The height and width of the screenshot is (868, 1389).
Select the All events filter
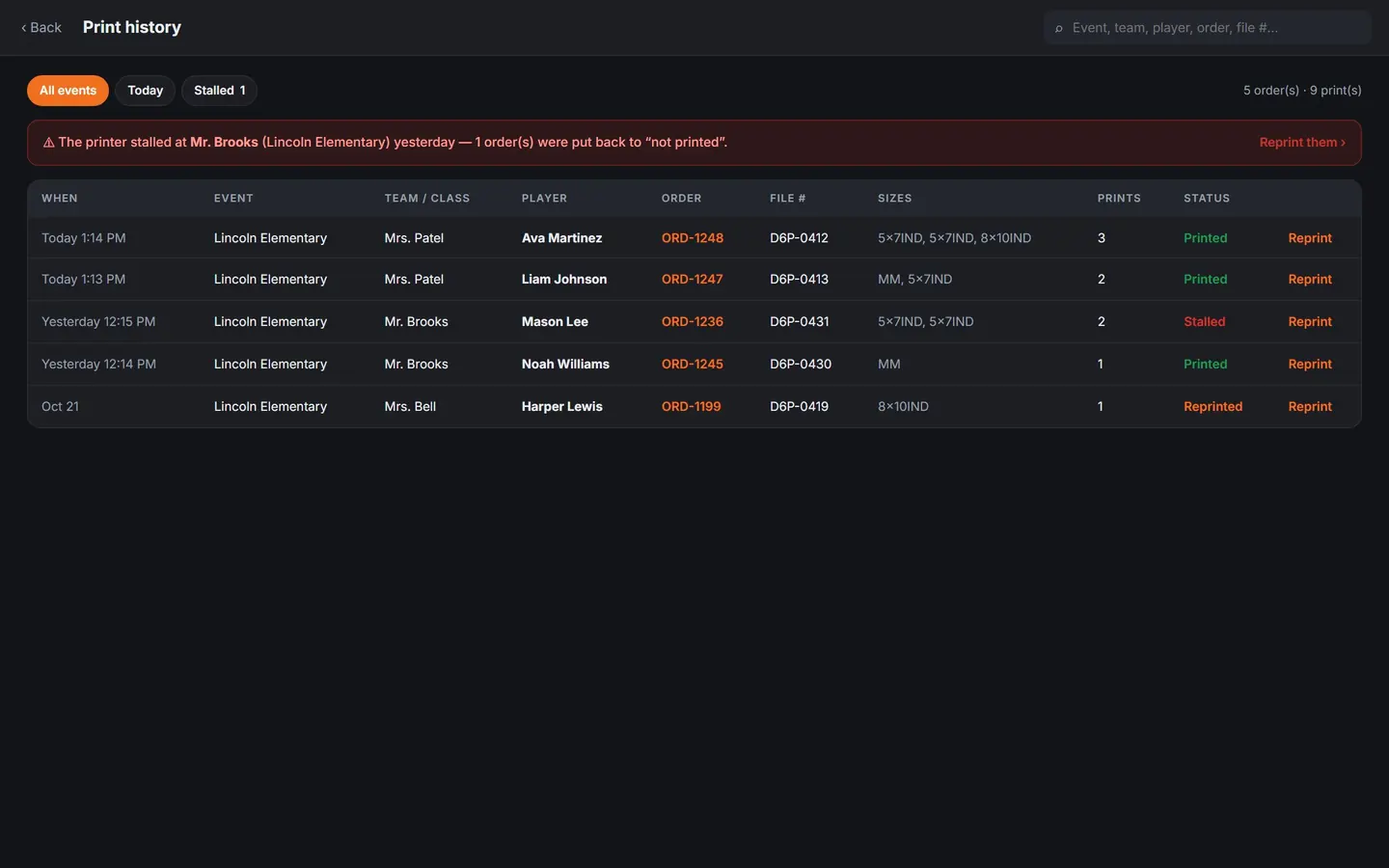68,91
